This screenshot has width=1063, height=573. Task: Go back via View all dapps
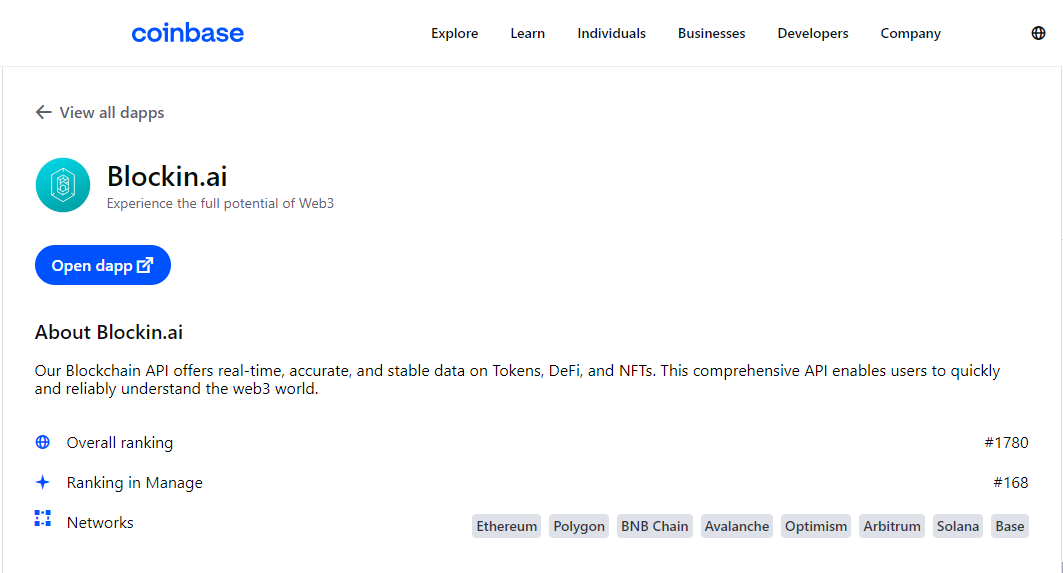pyautogui.click(x=100, y=113)
